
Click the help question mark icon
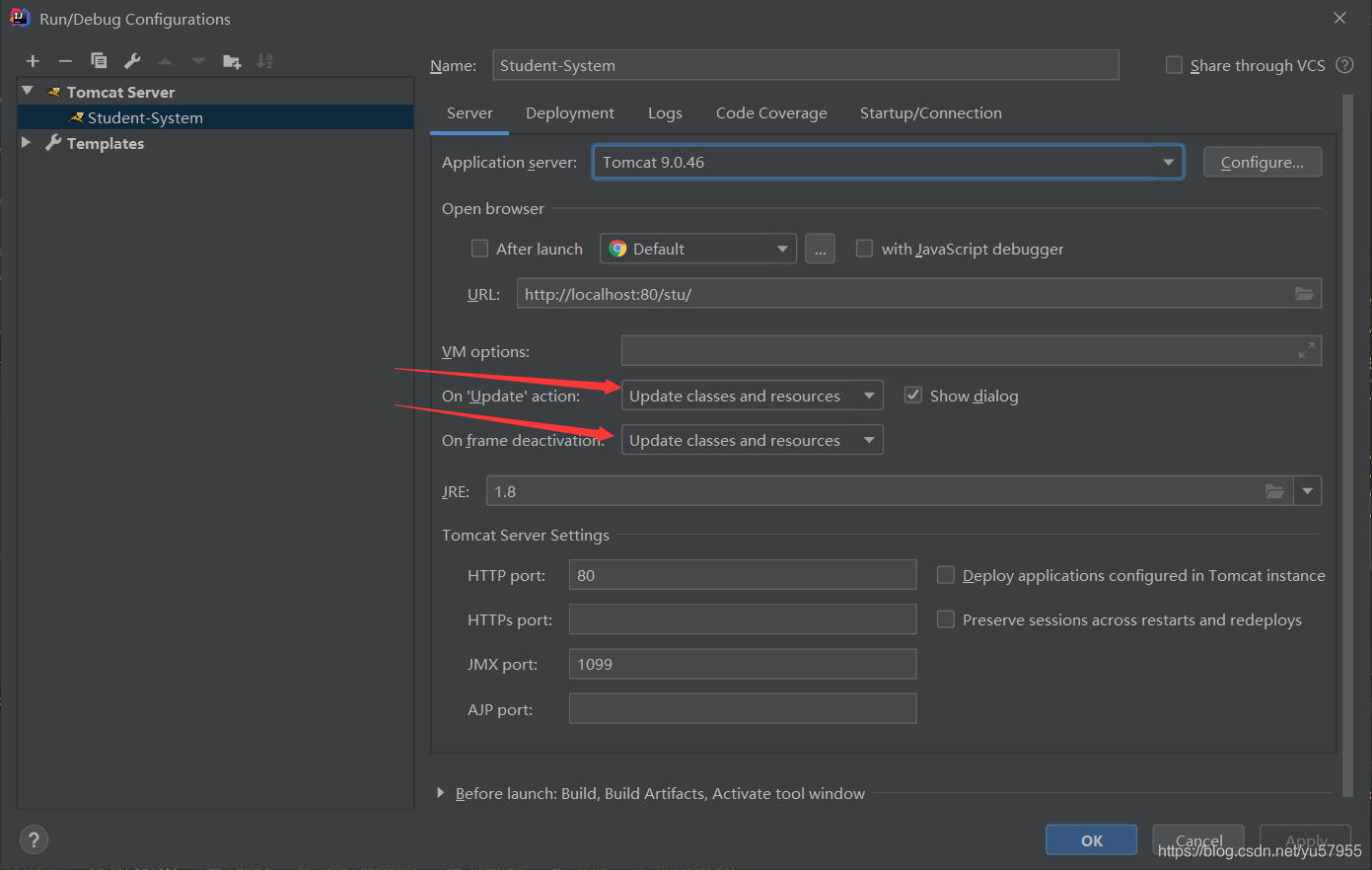pos(34,840)
